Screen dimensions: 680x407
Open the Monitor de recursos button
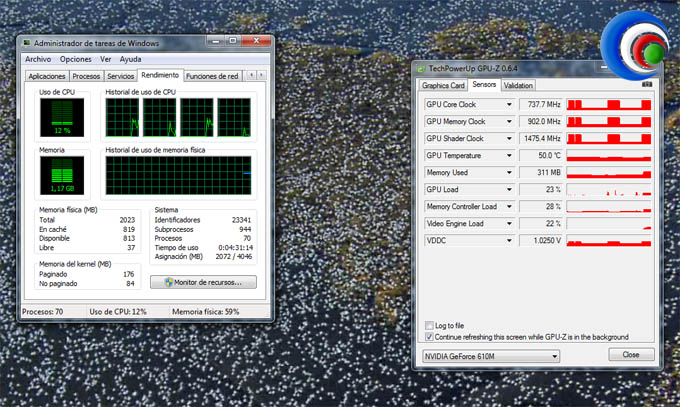(x=203, y=282)
